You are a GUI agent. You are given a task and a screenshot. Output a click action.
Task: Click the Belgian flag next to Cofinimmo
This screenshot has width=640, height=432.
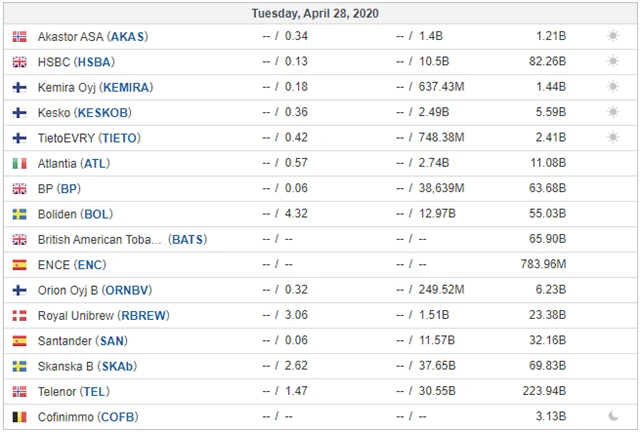(x=19, y=417)
